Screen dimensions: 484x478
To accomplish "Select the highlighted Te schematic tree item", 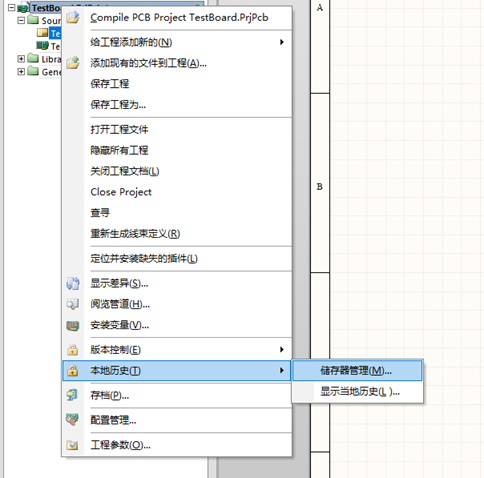I will click(x=55, y=33).
